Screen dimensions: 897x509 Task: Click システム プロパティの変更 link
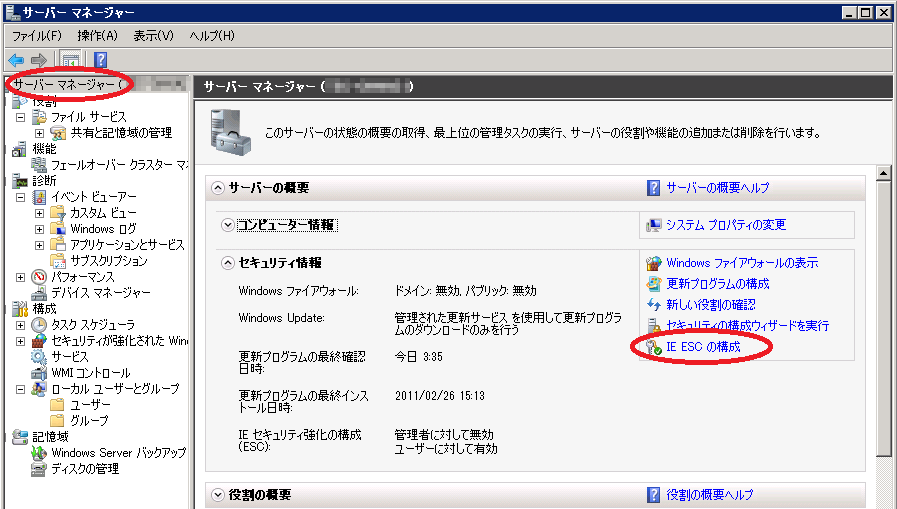click(726, 225)
